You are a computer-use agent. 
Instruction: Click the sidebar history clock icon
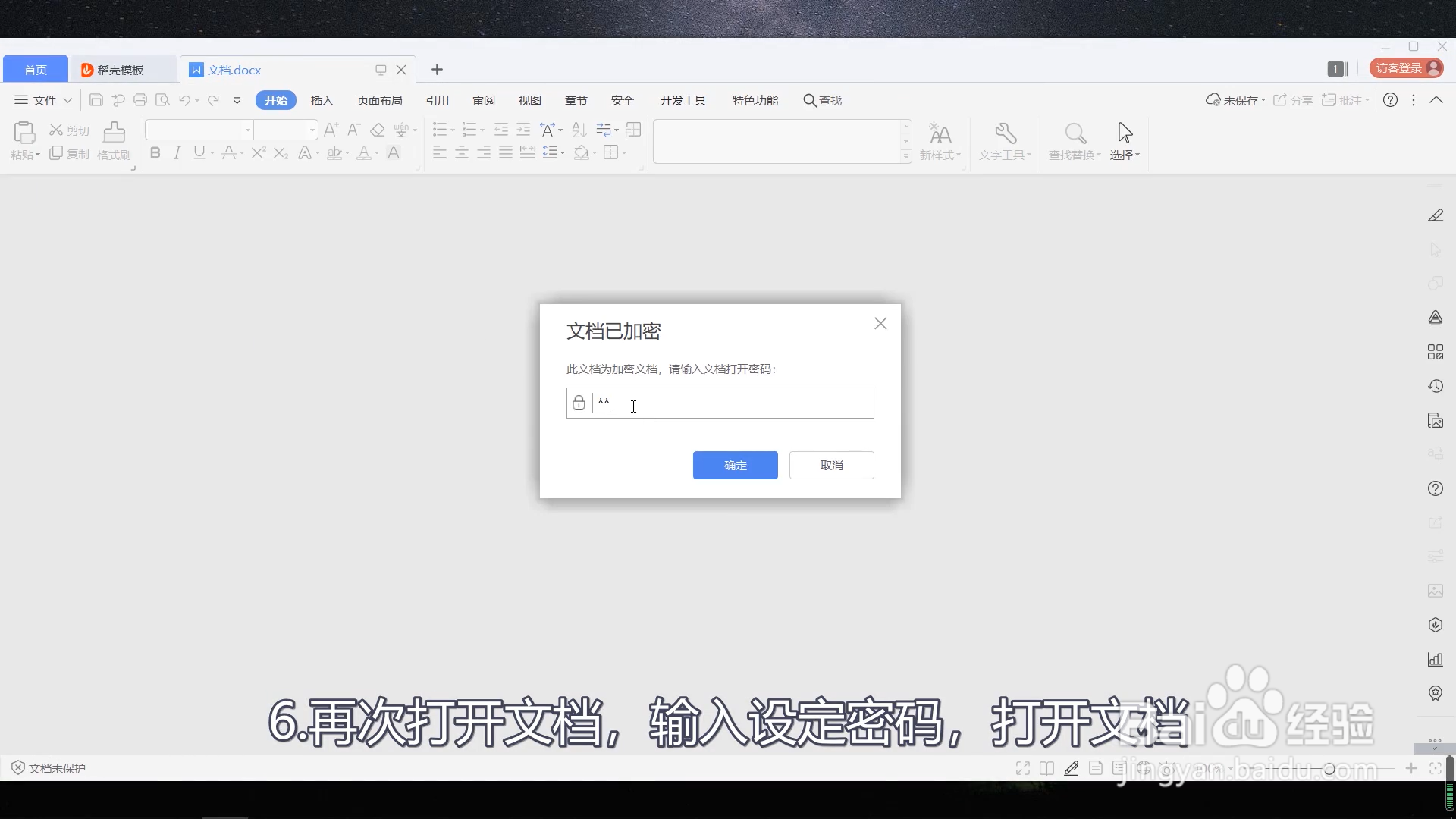(1436, 386)
